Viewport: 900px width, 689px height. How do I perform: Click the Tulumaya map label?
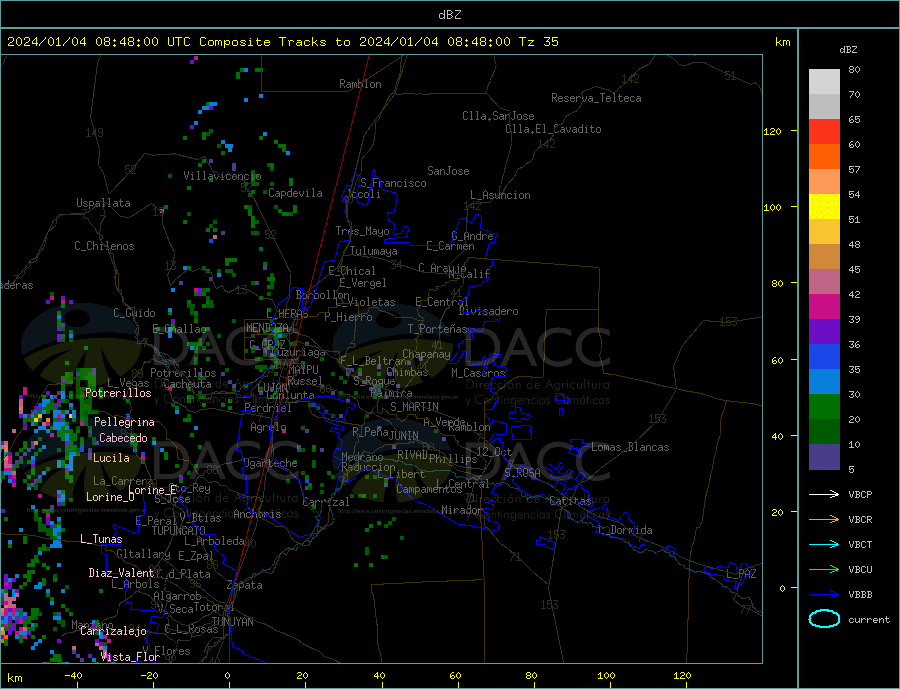374,251
